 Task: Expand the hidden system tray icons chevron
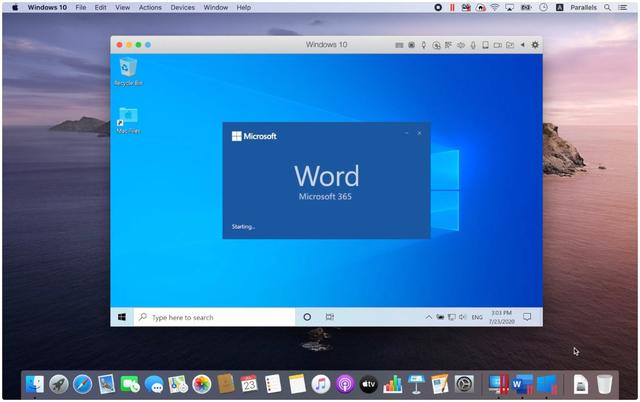pyautogui.click(x=429, y=317)
